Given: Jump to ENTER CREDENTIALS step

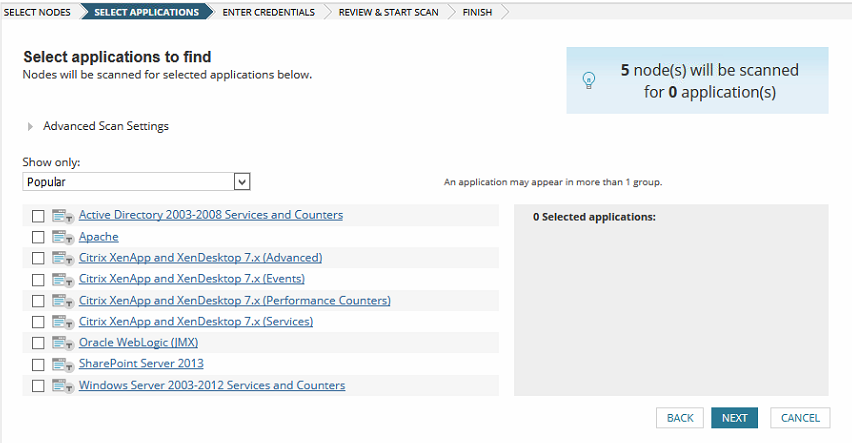Looking at the screenshot, I should click(x=268, y=12).
